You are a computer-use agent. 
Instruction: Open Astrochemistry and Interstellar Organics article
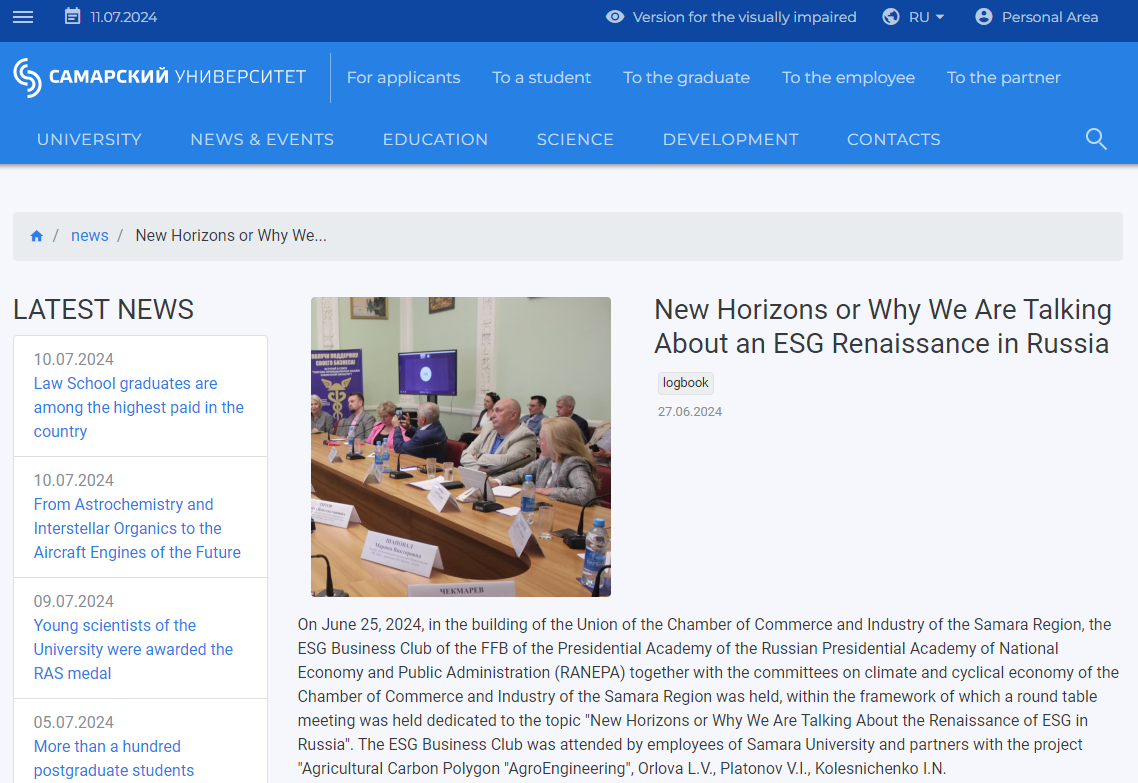pos(137,528)
